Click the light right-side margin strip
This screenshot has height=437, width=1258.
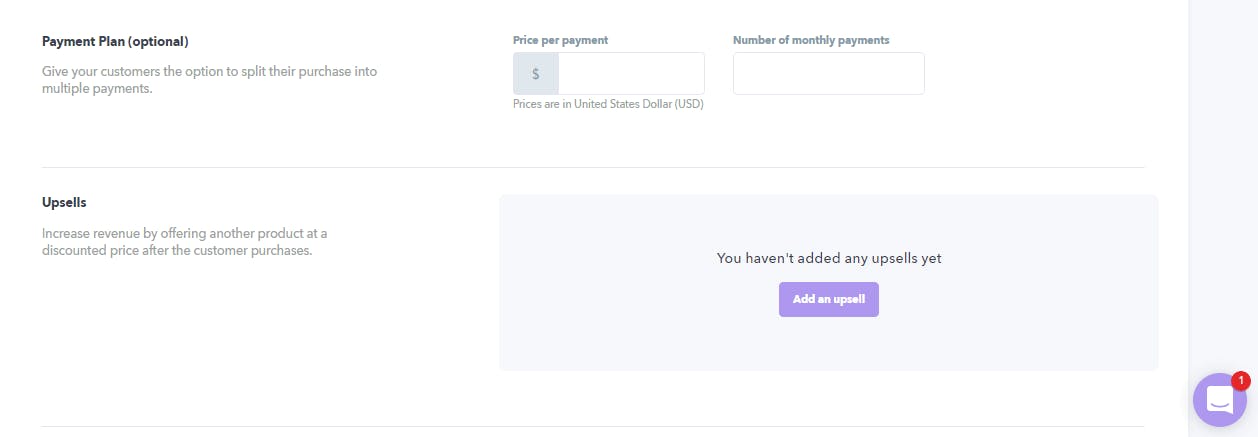coord(1223,180)
